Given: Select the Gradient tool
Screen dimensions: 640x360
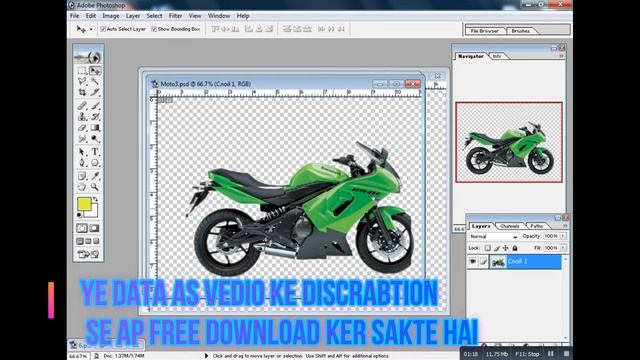Looking at the screenshot, I should [x=95, y=128].
